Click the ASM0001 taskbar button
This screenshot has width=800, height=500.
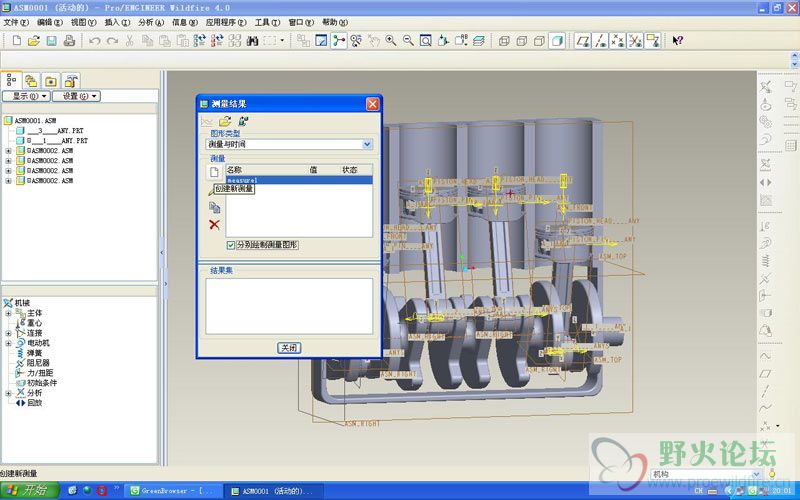273,491
